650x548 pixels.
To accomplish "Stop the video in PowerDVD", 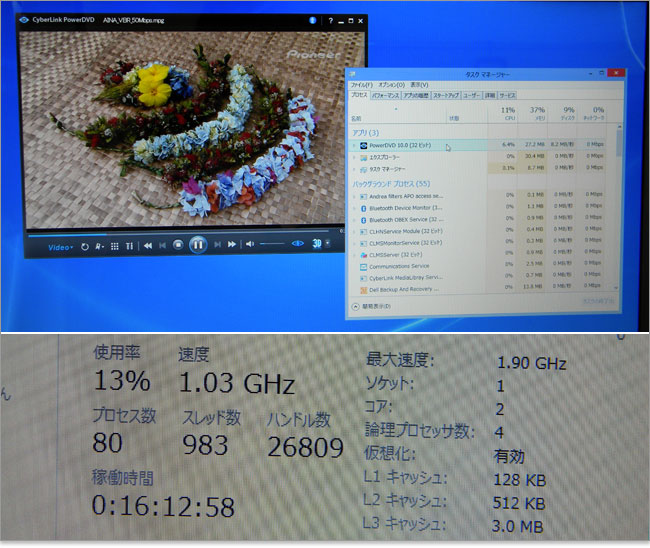I will pos(178,245).
